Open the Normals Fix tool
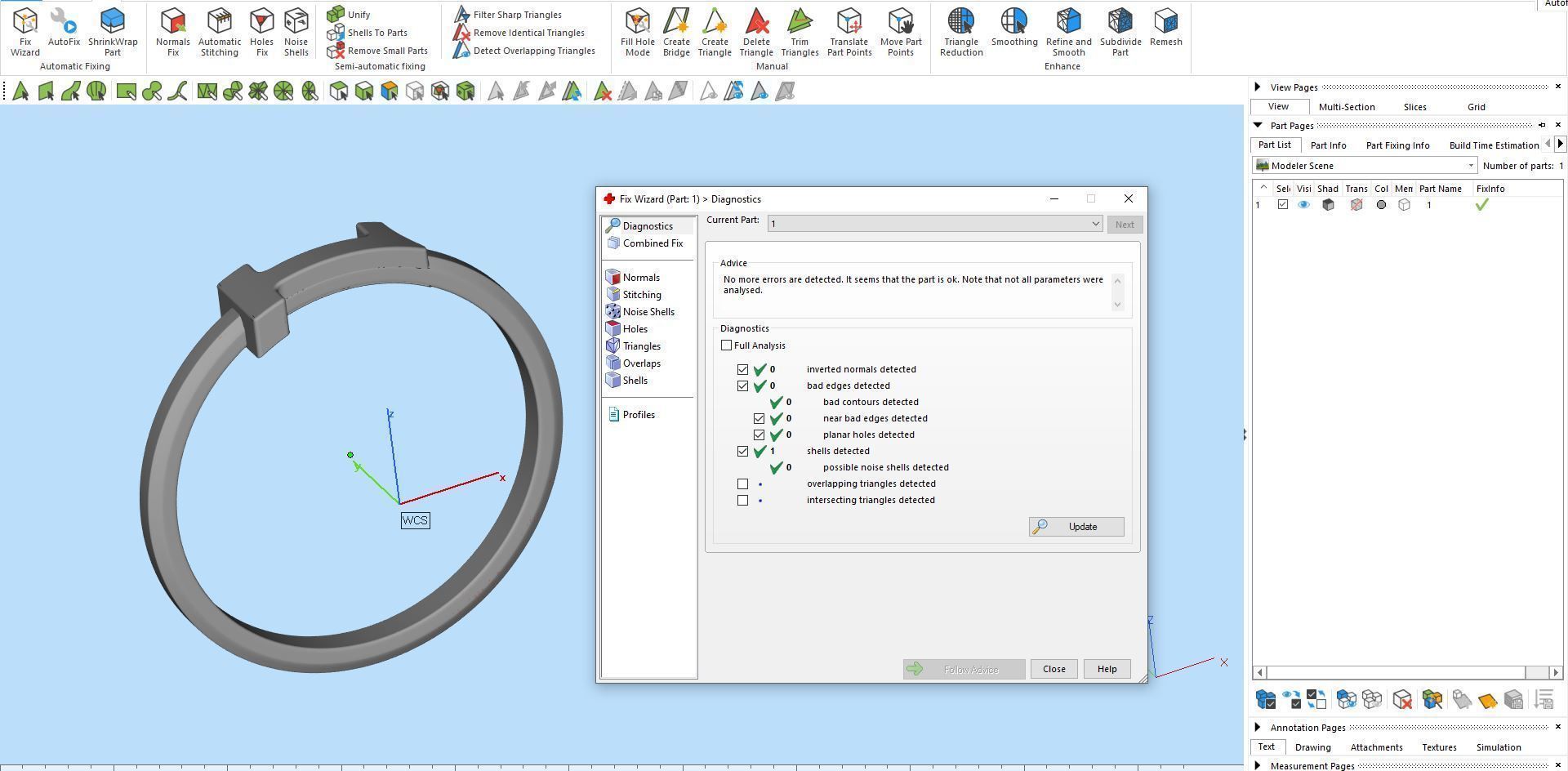This screenshot has width=1568, height=771. [x=172, y=33]
